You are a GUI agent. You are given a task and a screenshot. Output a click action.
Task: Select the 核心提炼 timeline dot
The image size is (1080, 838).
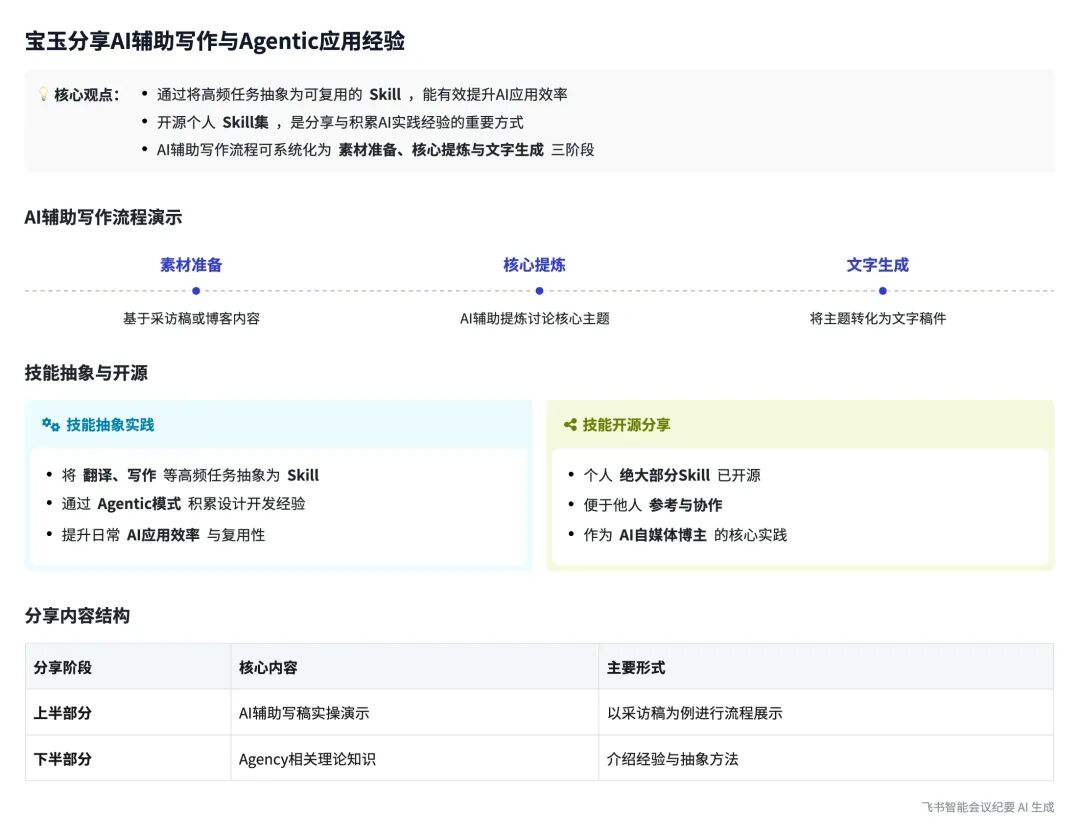539,291
